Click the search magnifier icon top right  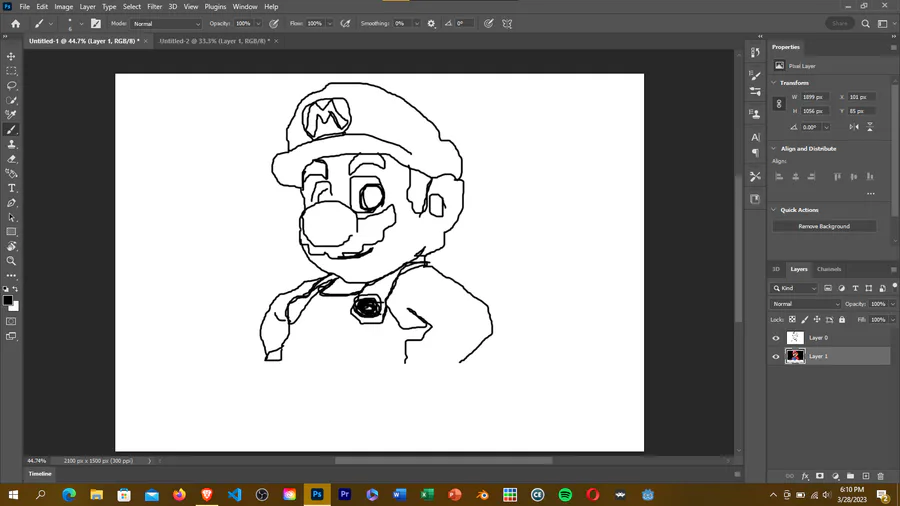click(866, 24)
